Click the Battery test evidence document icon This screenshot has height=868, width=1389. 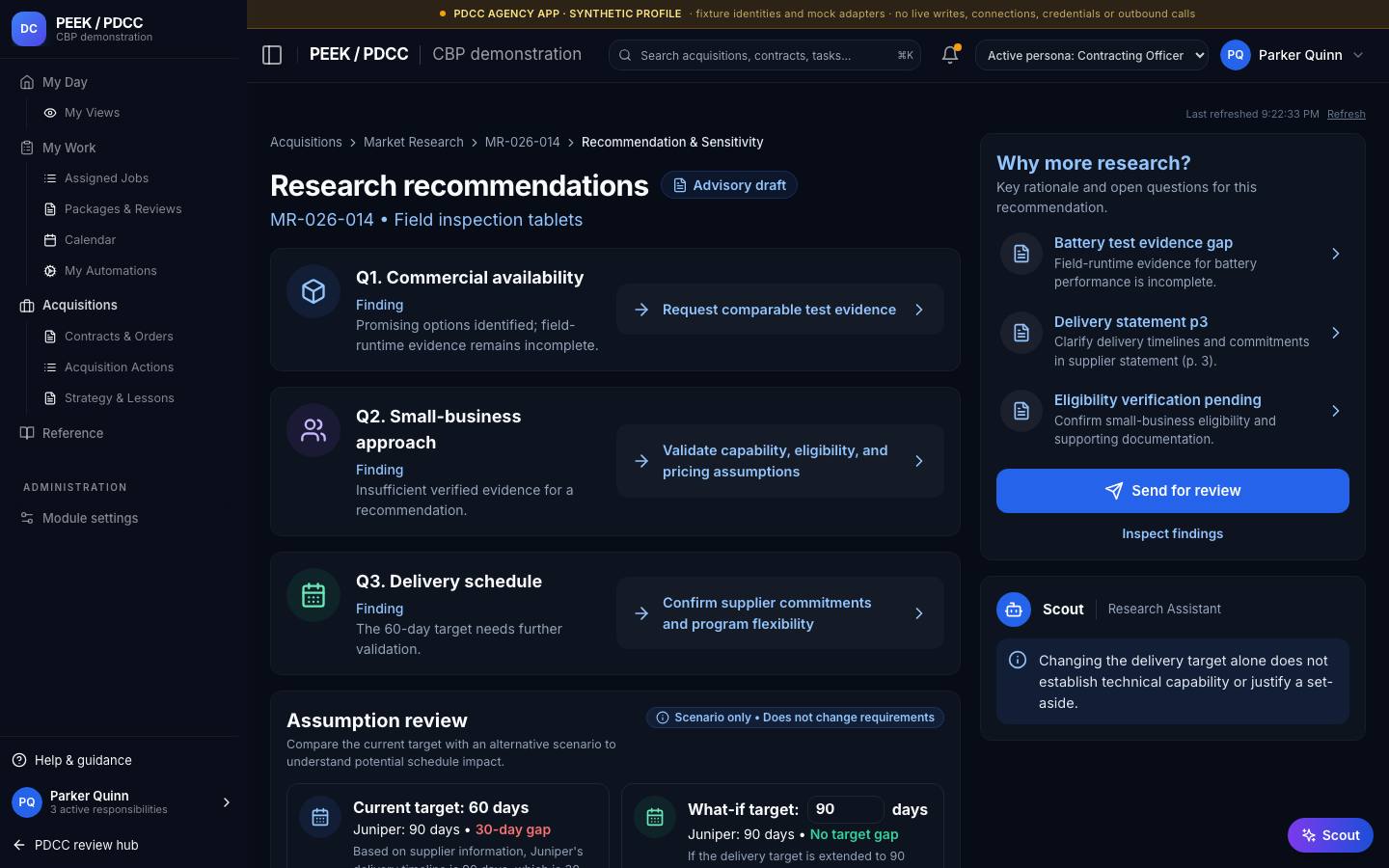[1021, 254]
